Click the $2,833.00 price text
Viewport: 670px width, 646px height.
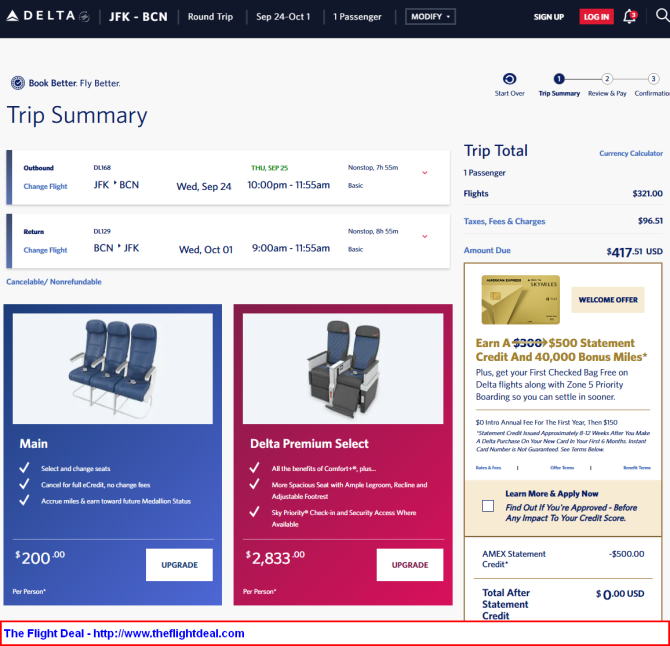(275, 558)
